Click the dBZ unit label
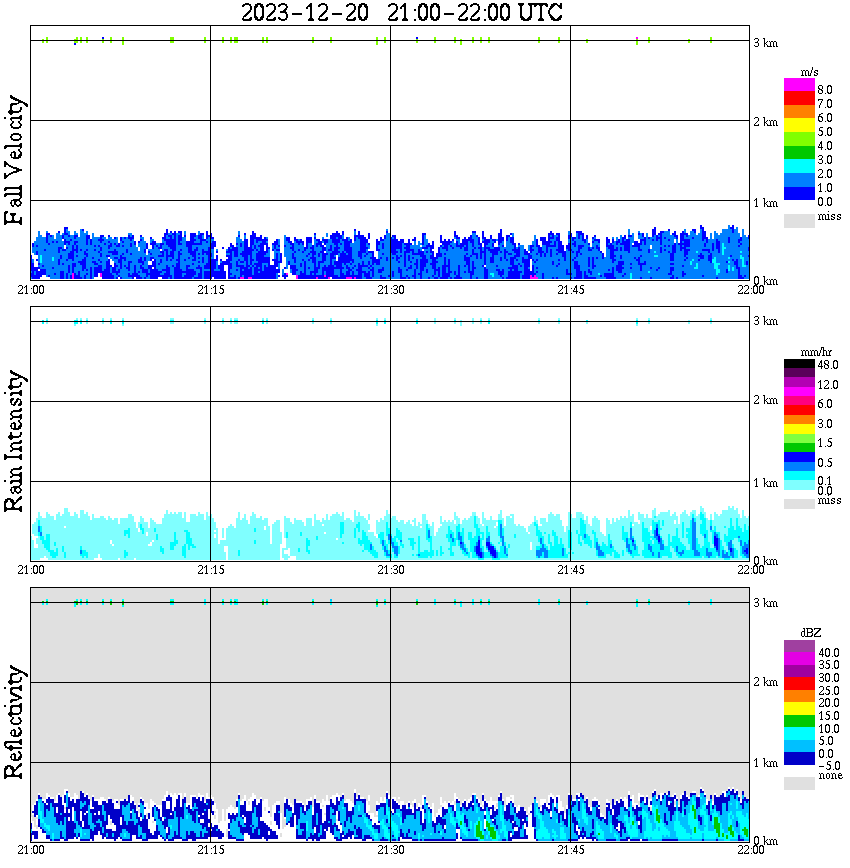Image resolution: width=850 pixels, height=868 pixels. tap(811, 633)
